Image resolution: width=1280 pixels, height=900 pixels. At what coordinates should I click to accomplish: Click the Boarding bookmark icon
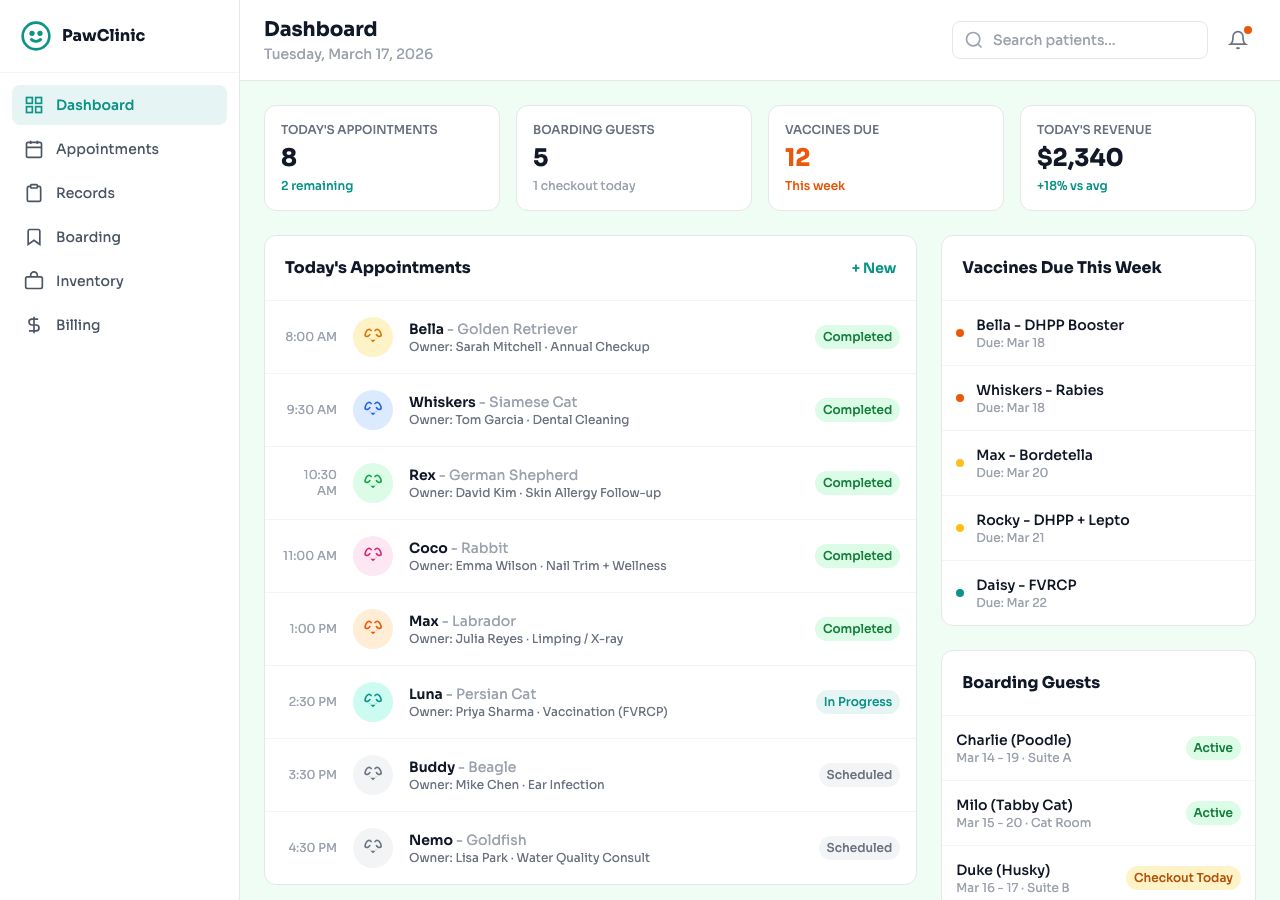[34, 237]
